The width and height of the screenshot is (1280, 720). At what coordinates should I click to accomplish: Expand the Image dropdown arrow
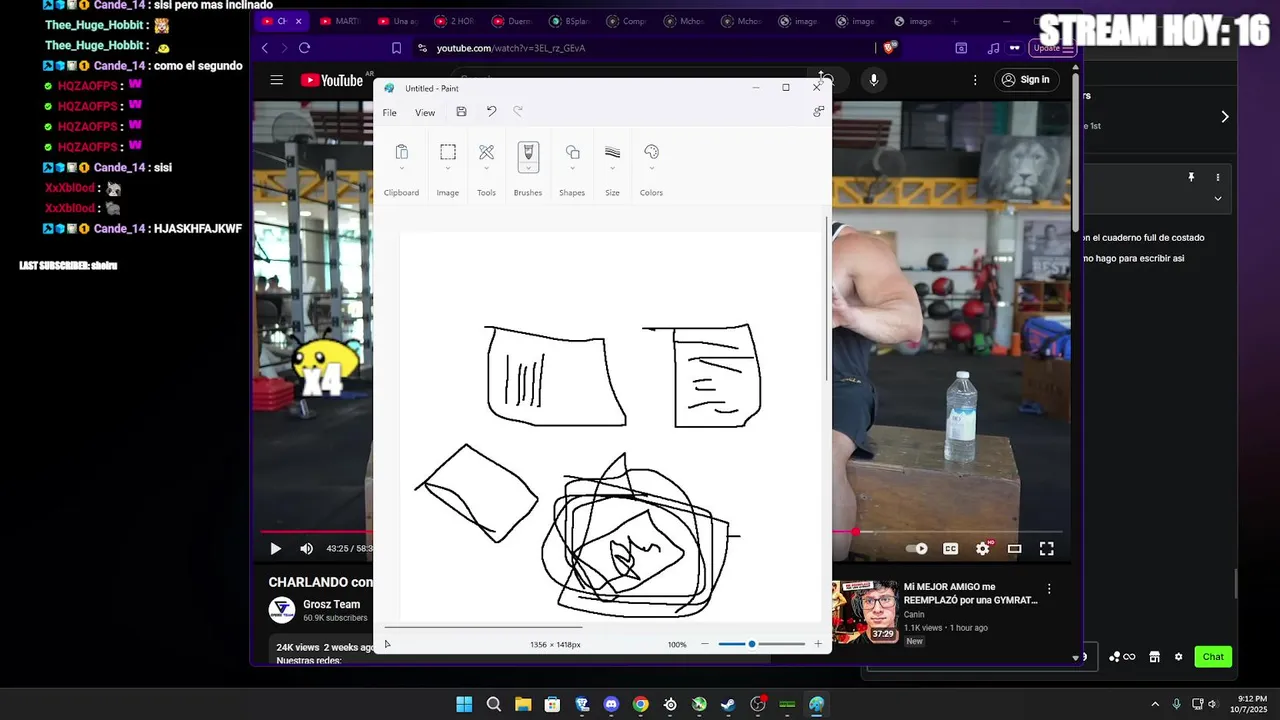(448, 169)
